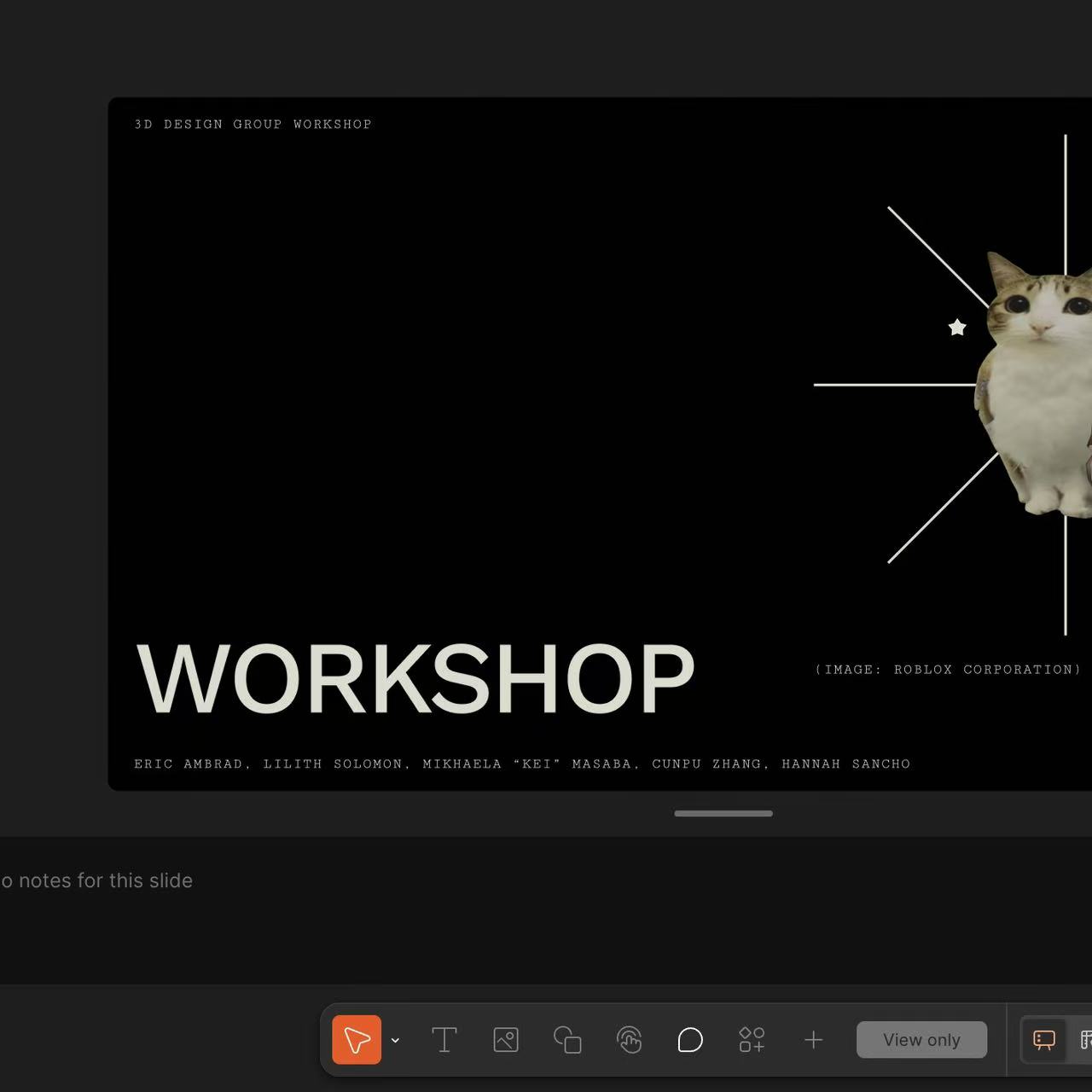Click the plus icon in toolbar
The width and height of the screenshot is (1092, 1092).
[x=813, y=1040]
